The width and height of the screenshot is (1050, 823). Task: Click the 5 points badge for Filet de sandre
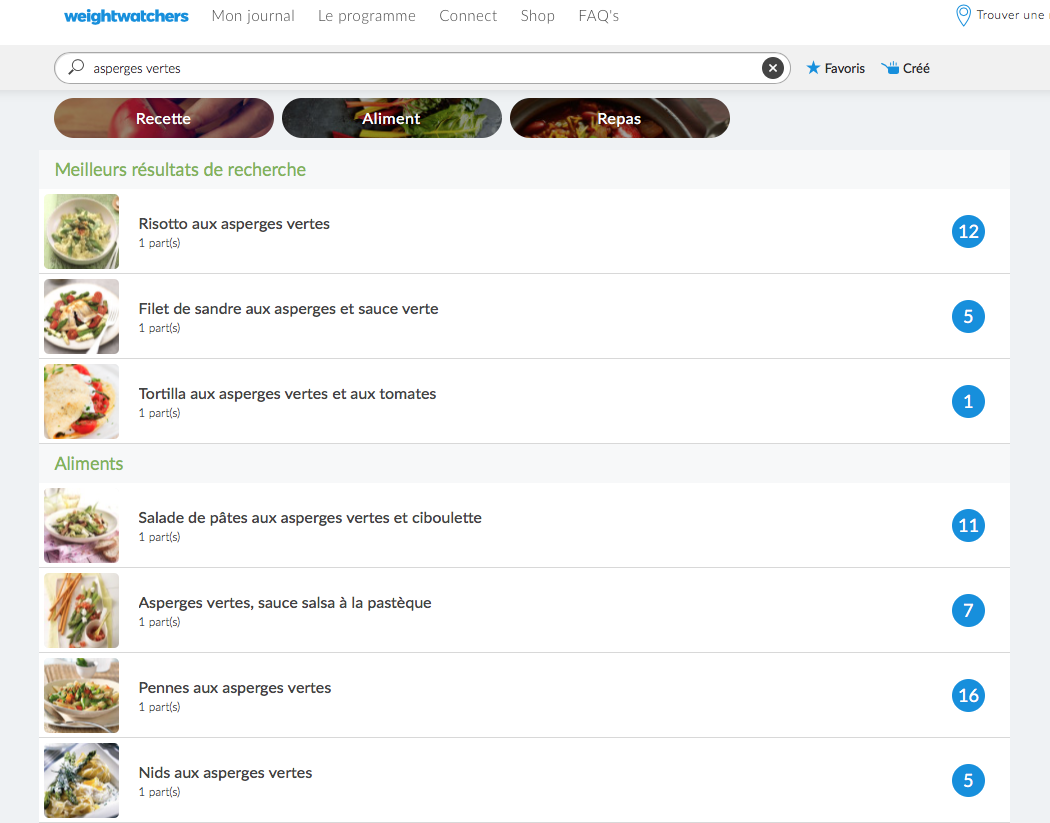tap(968, 316)
